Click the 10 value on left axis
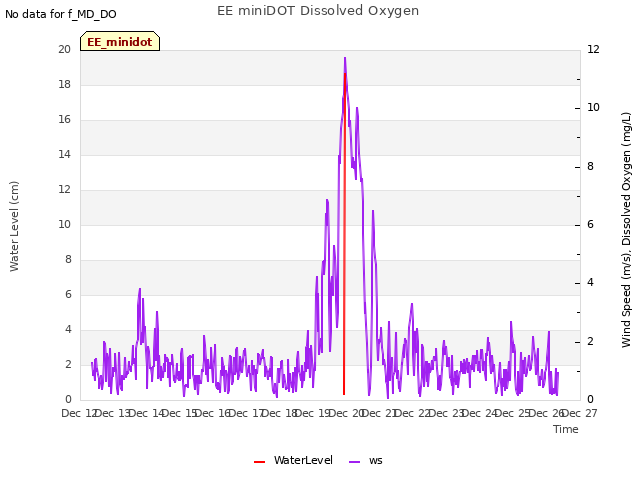640x480 pixels. pyautogui.click(x=64, y=224)
